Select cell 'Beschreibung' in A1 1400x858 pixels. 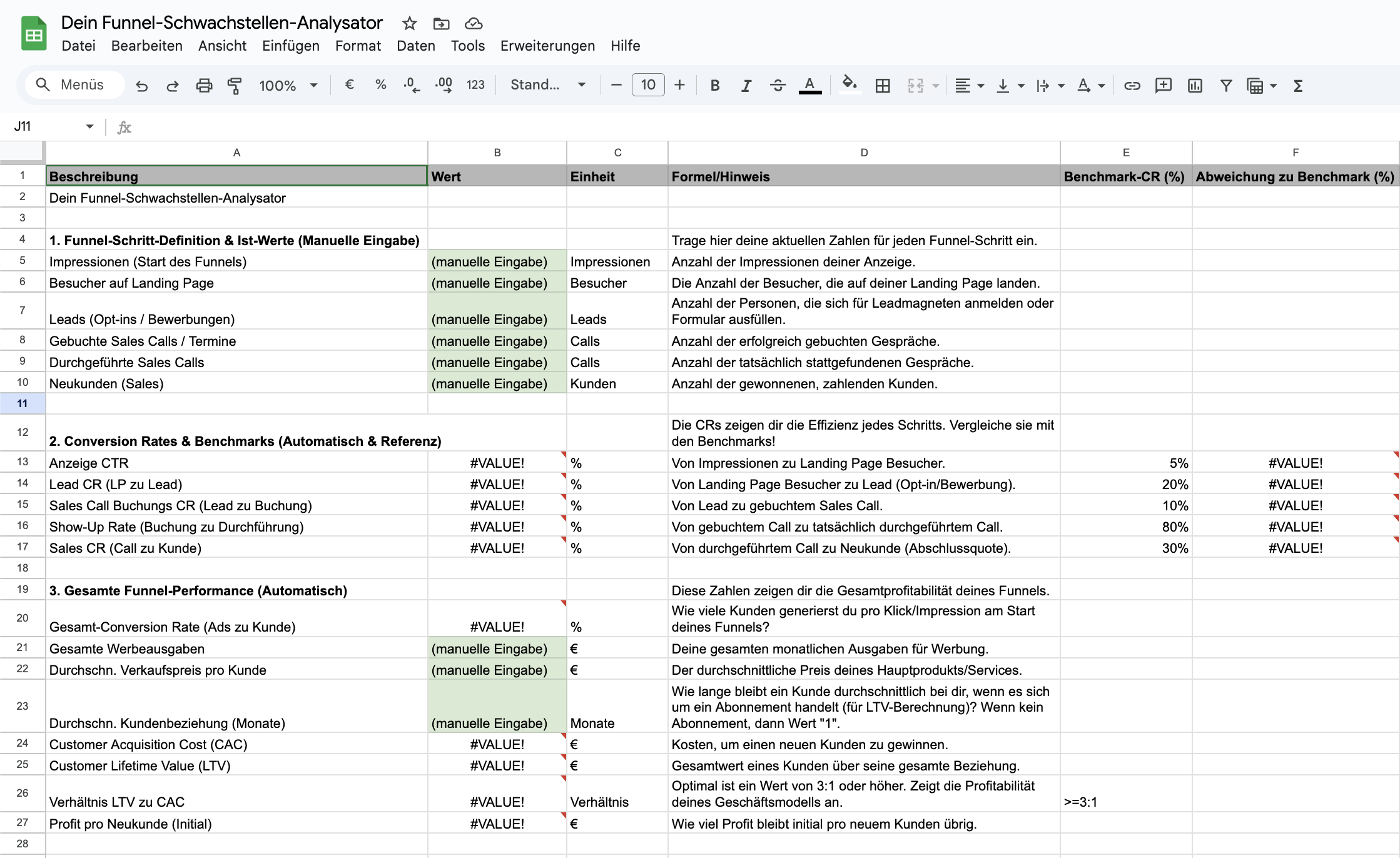tap(236, 176)
